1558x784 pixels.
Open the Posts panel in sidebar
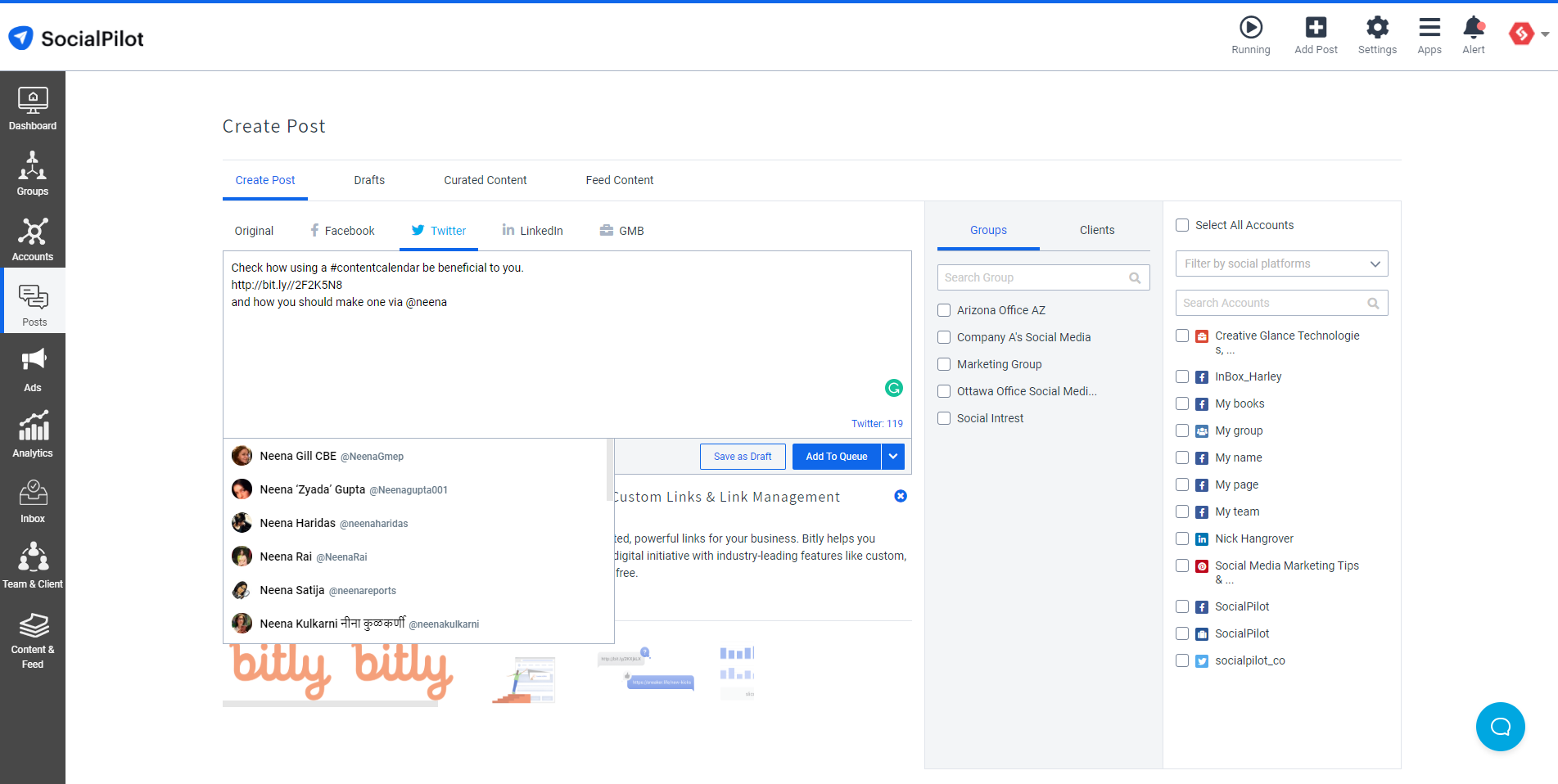pos(33,301)
